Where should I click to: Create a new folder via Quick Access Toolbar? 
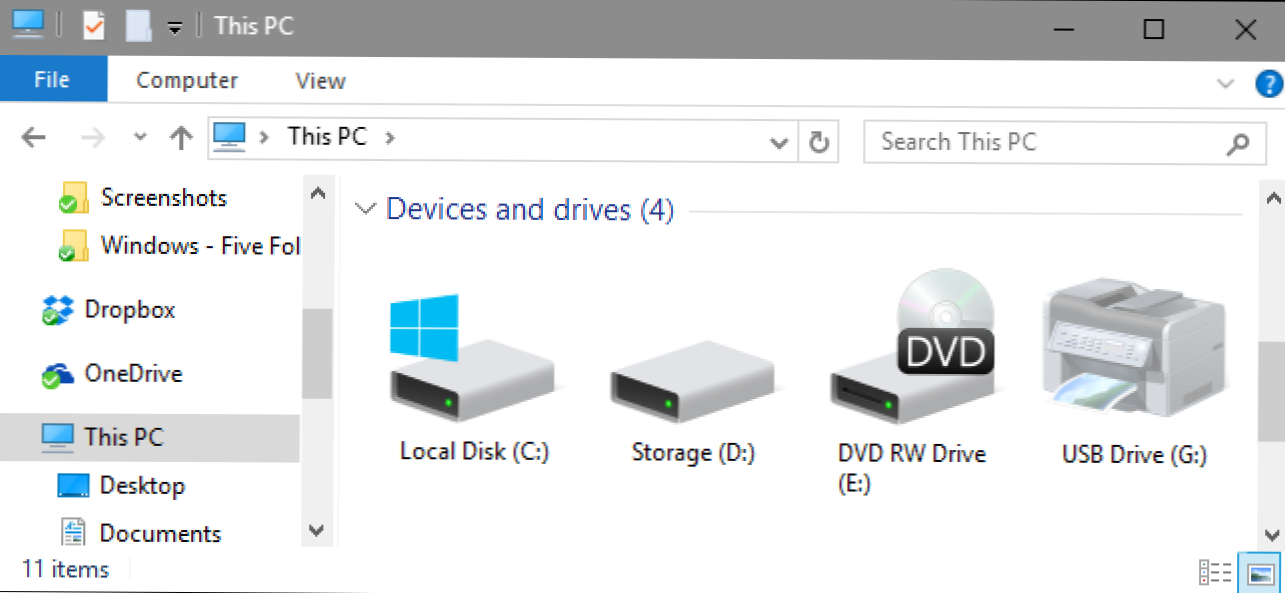[x=137, y=25]
